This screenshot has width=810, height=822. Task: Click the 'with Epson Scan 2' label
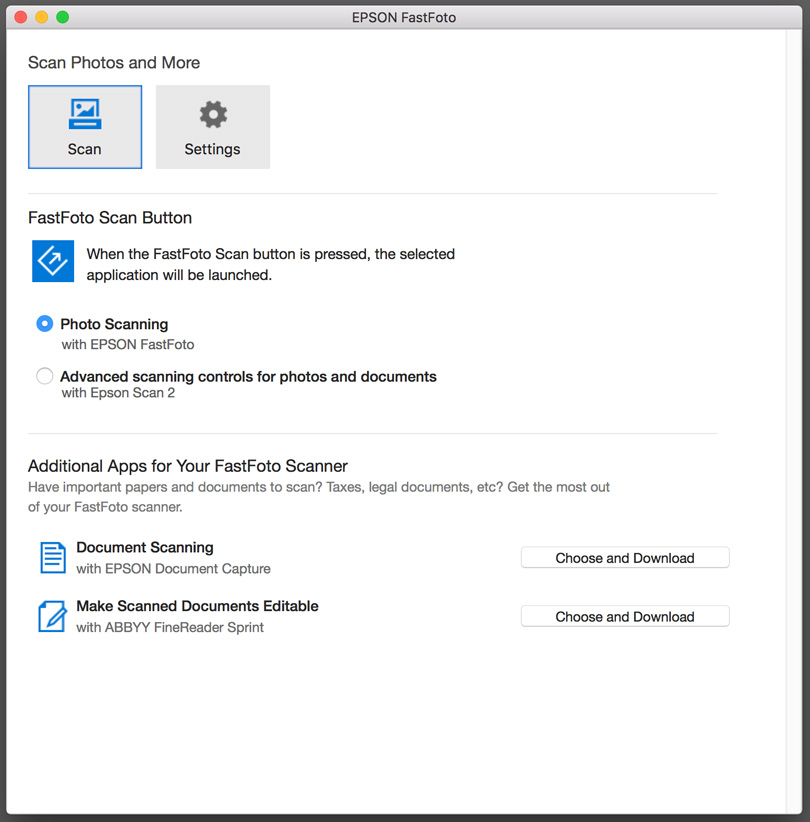coord(118,393)
